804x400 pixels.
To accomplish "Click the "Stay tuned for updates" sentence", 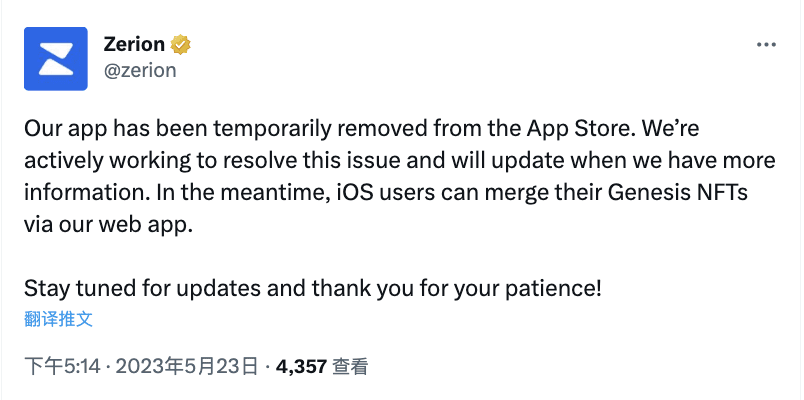I will pyautogui.click(x=312, y=290).
